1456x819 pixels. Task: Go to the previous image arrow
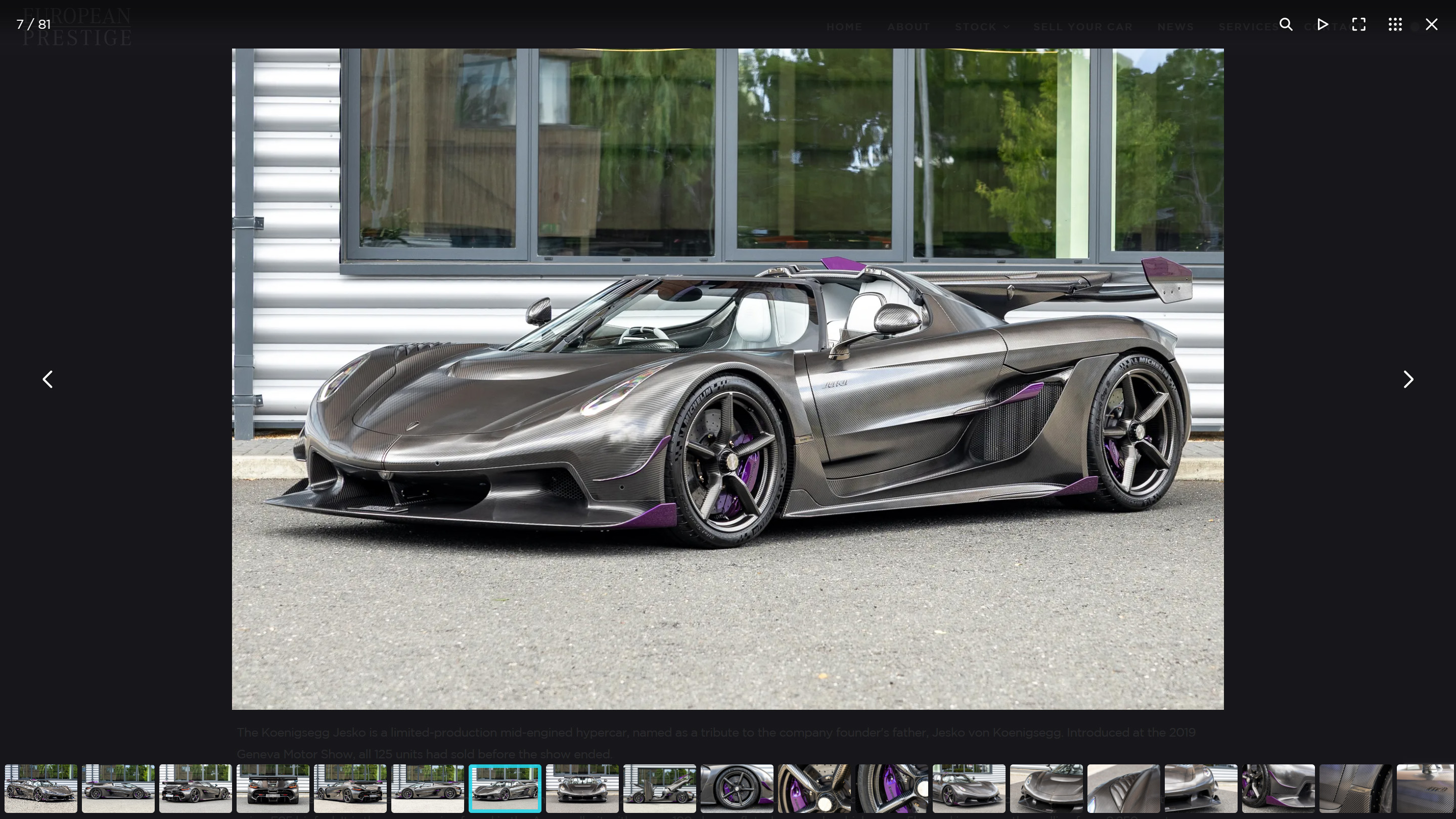pyautogui.click(x=48, y=379)
